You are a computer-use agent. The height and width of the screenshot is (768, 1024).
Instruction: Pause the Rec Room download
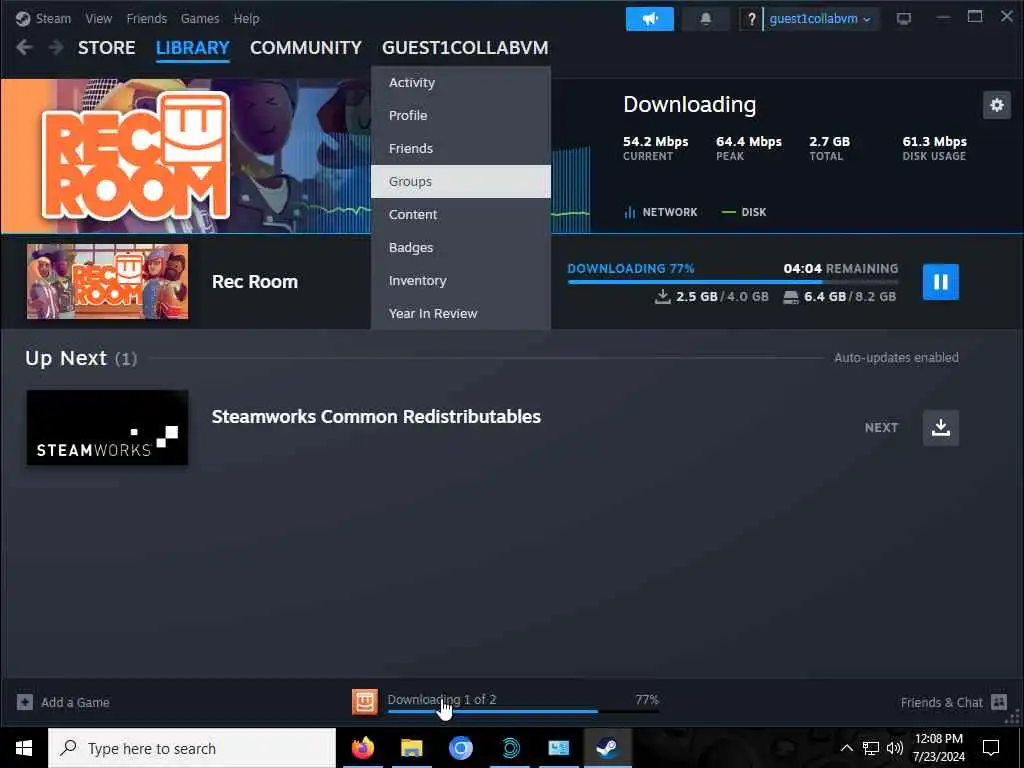[940, 281]
